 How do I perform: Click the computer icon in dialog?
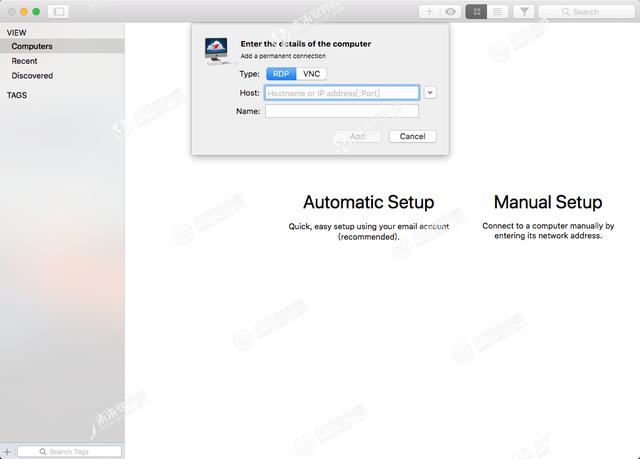tap(217, 50)
